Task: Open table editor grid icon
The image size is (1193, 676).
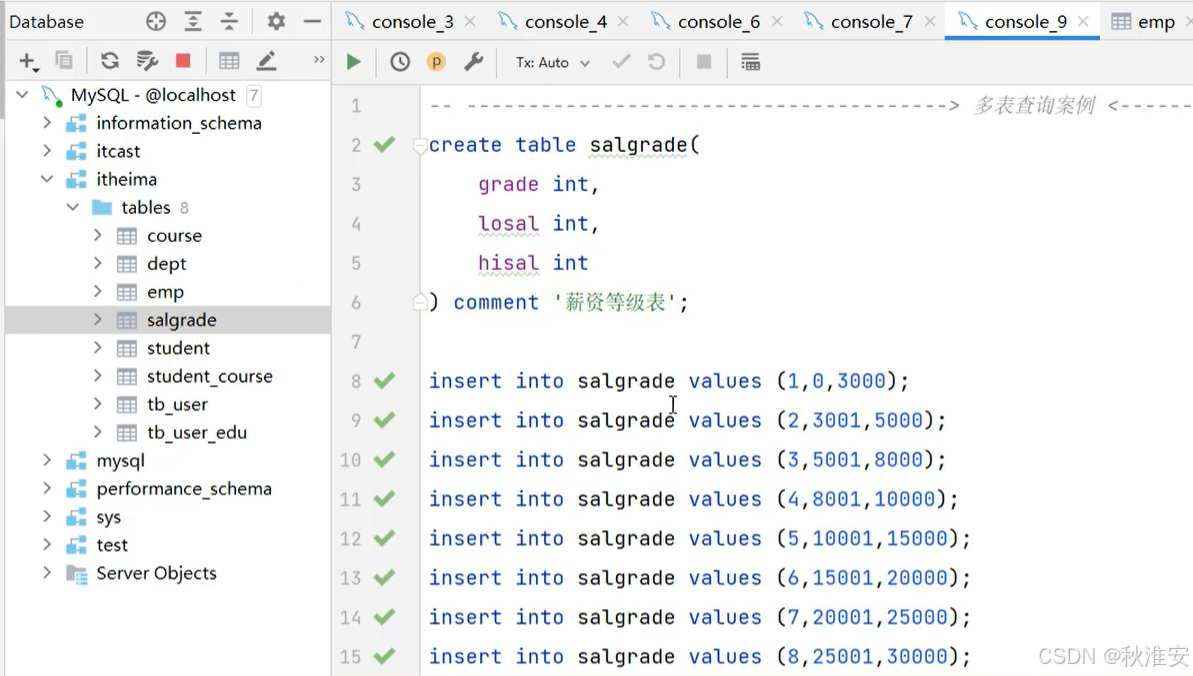Action: [229, 61]
